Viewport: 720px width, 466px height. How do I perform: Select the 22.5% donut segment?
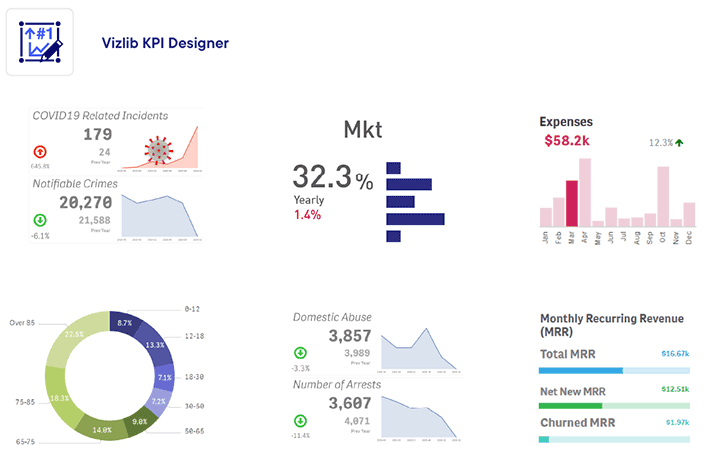[x=73, y=334]
